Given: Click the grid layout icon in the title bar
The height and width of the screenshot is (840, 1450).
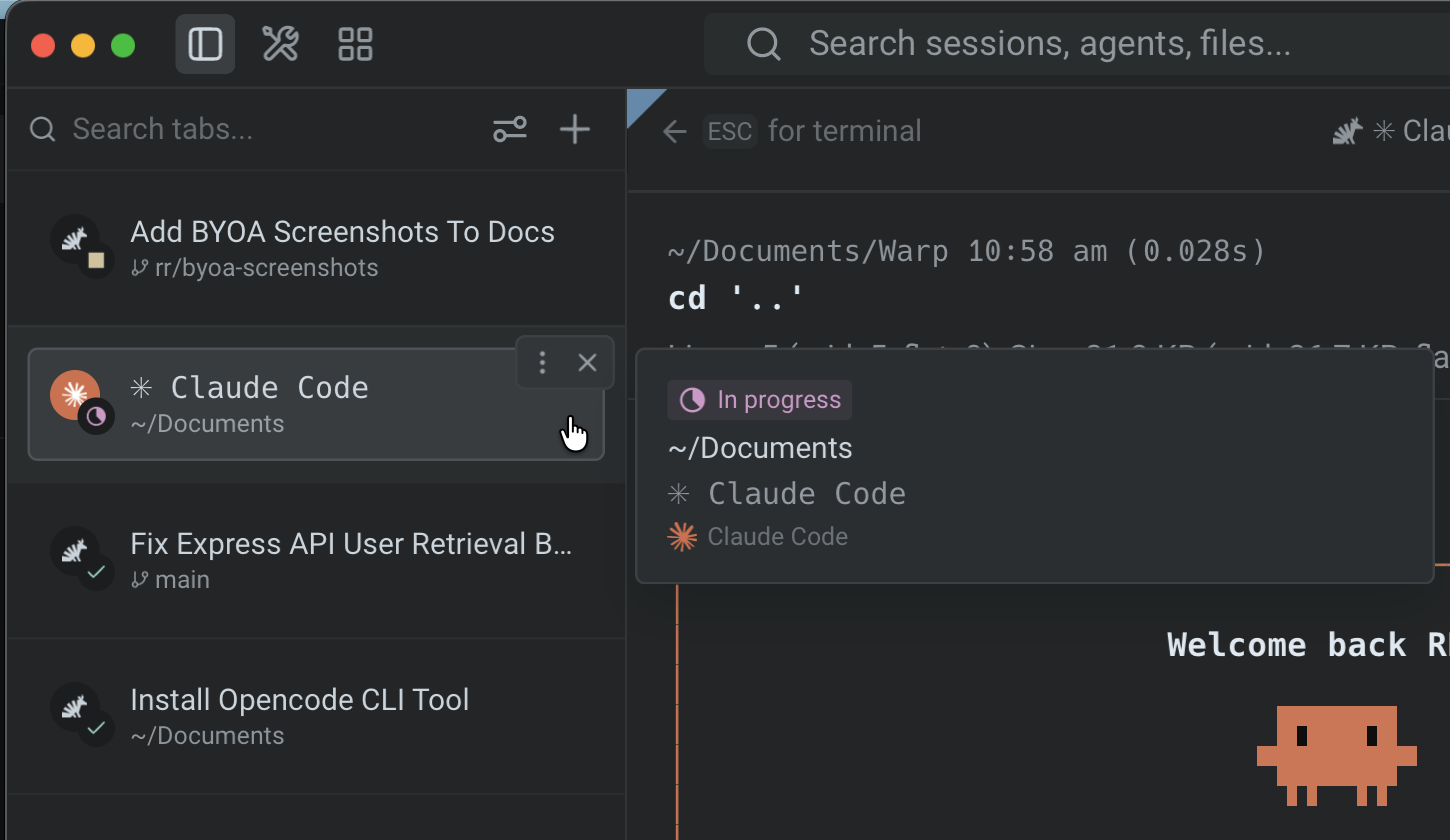Looking at the screenshot, I should click(x=354, y=43).
